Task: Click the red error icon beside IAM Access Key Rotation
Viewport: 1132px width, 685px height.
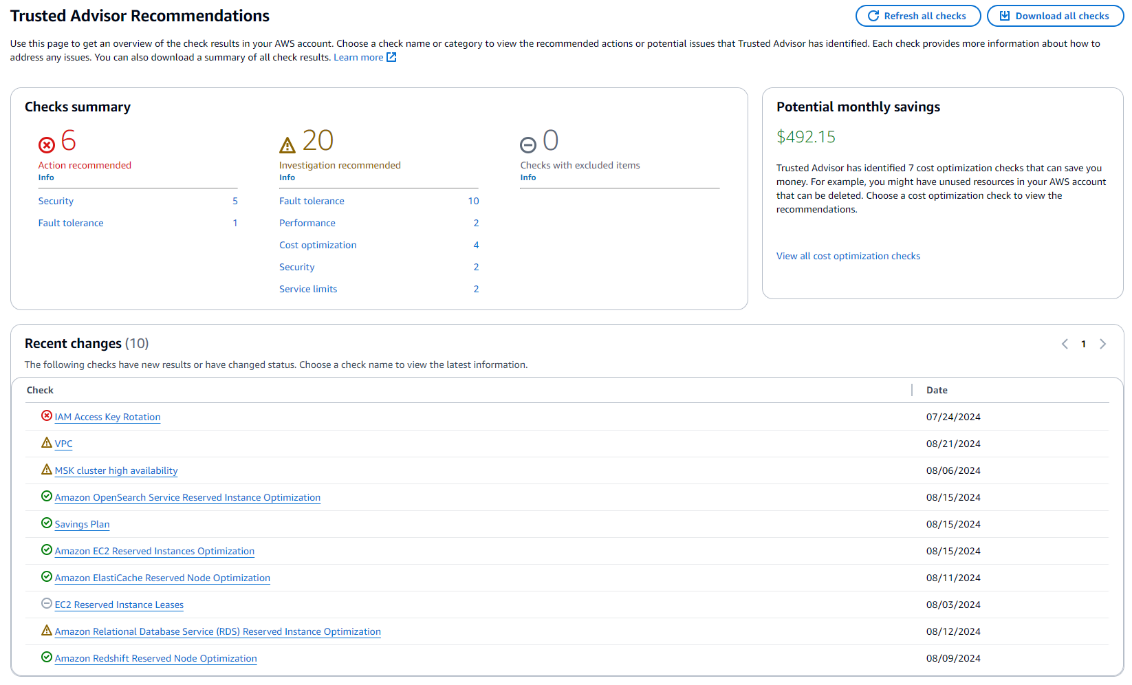Action: (x=46, y=416)
